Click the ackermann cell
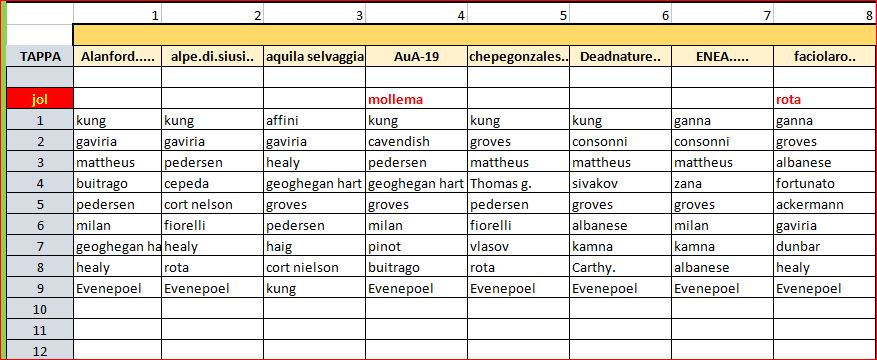 (x=825, y=205)
